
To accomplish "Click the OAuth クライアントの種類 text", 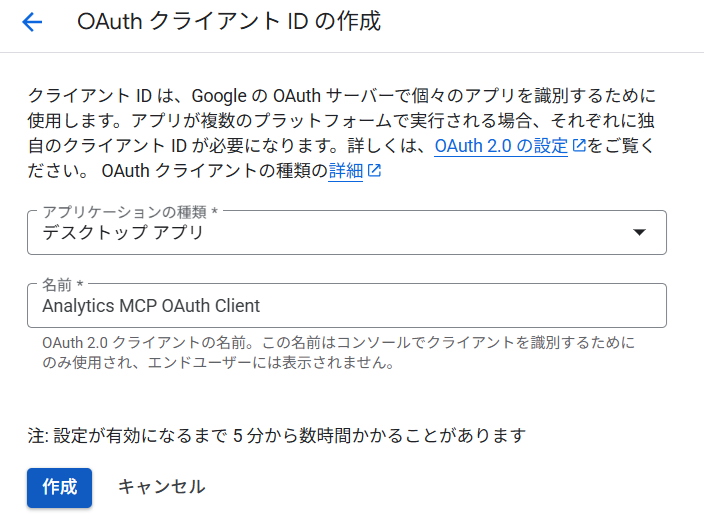I will [x=214, y=171].
